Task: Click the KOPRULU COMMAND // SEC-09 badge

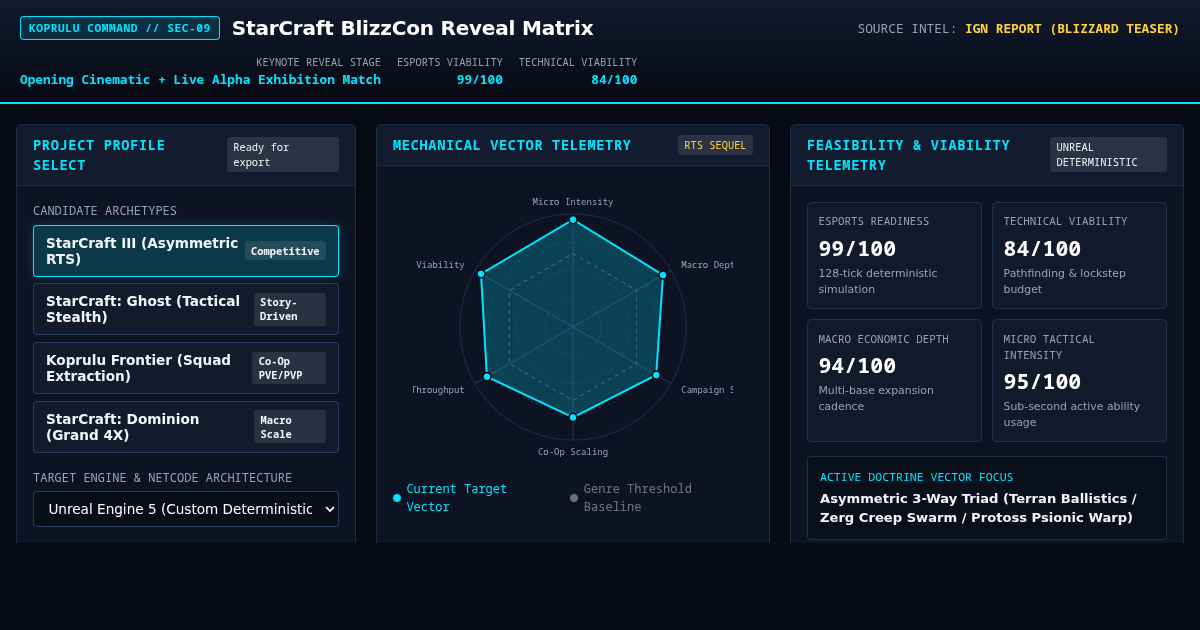Action: (120, 28)
